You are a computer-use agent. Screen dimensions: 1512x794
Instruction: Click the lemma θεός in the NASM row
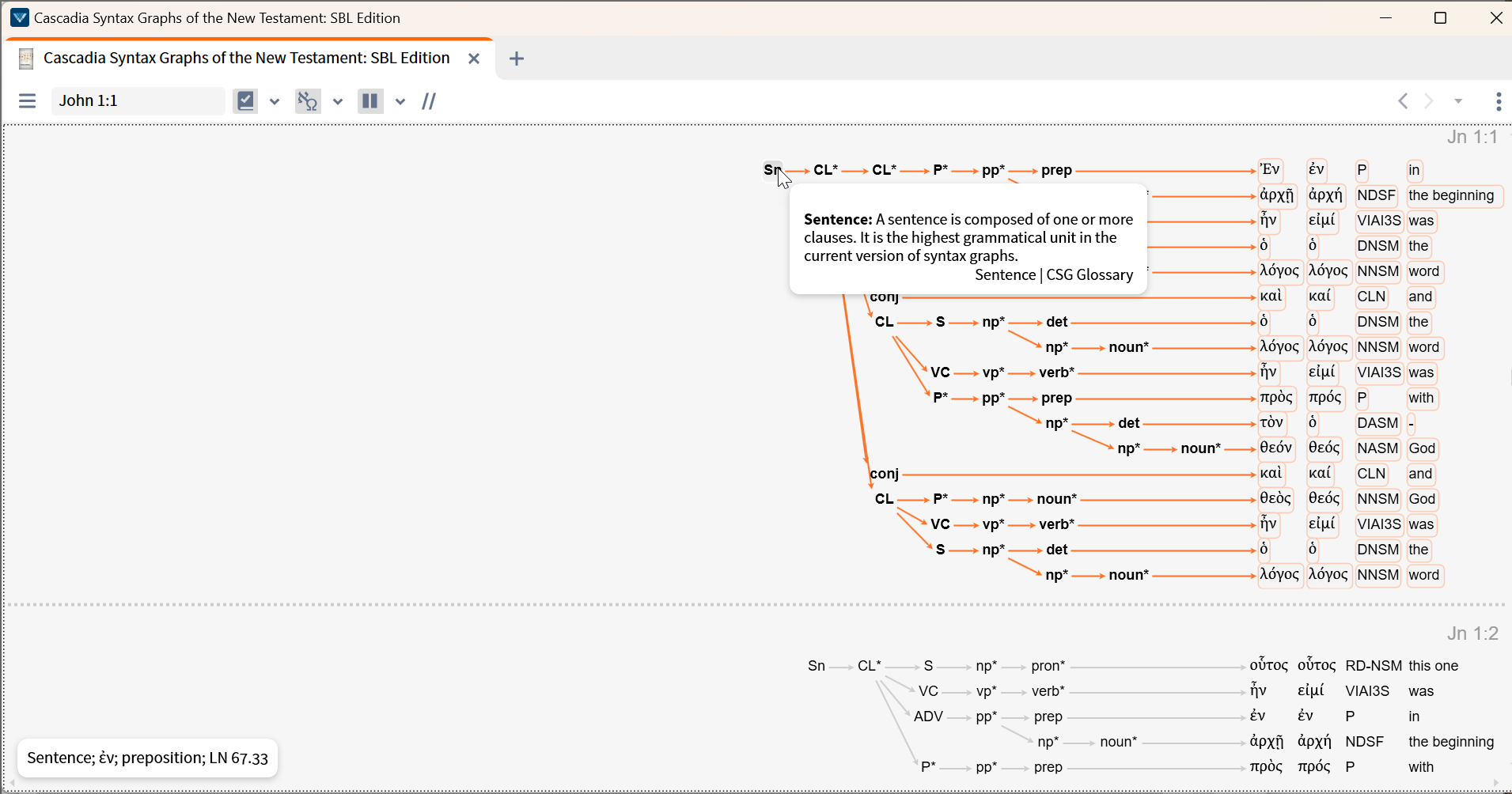point(1324,448)
